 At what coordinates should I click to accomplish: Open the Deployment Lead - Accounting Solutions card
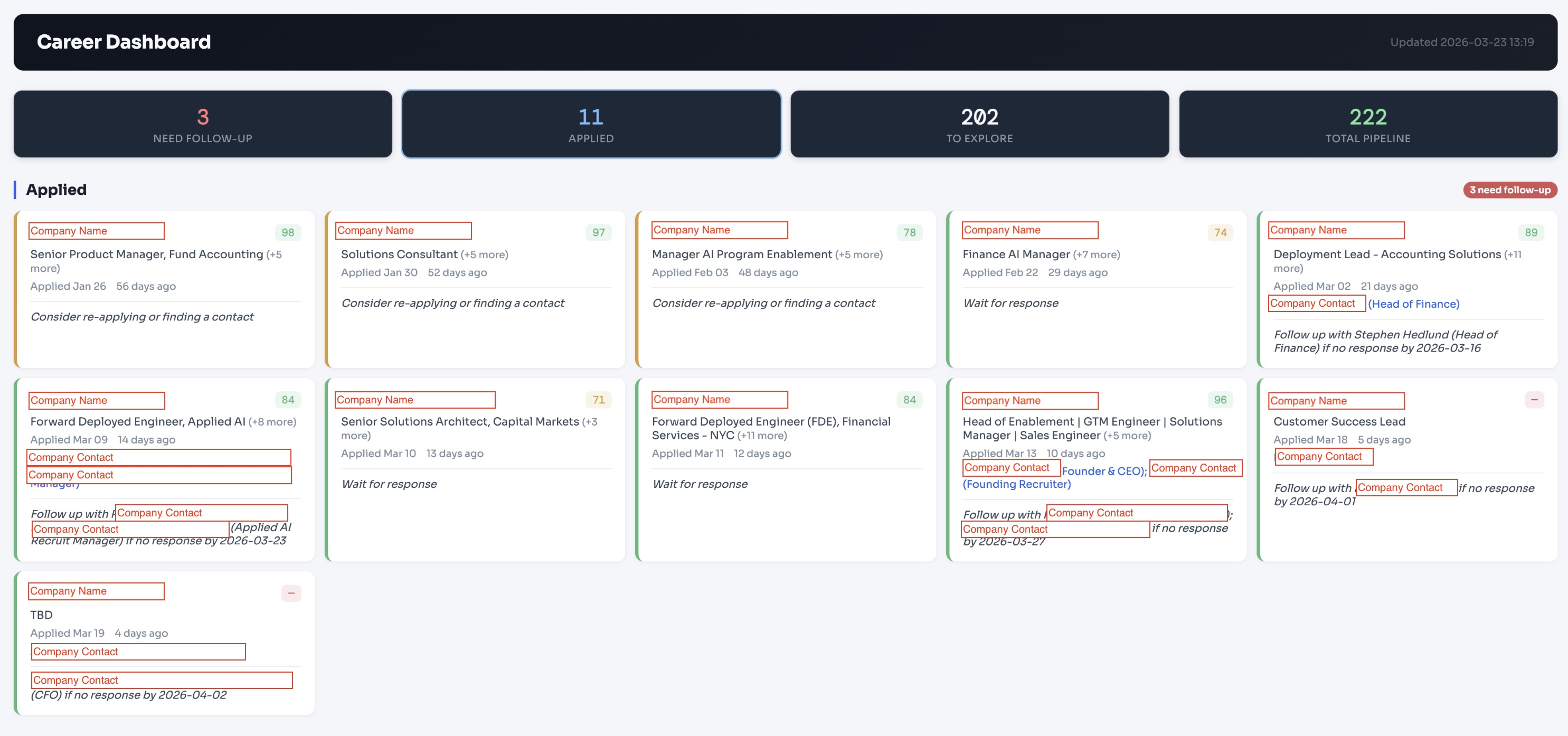click(1408, 289)
